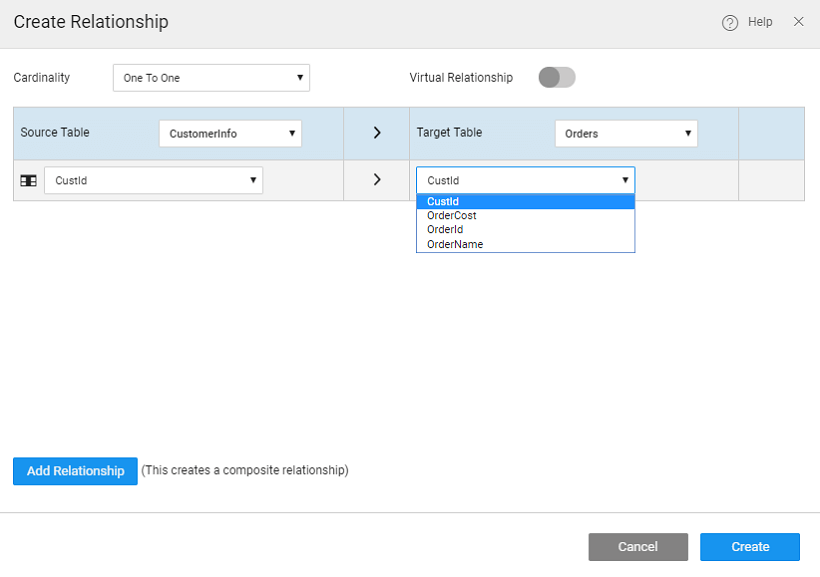Select OrderCost from the open list
Screen dimensions: 820x577
pos(525,215)
